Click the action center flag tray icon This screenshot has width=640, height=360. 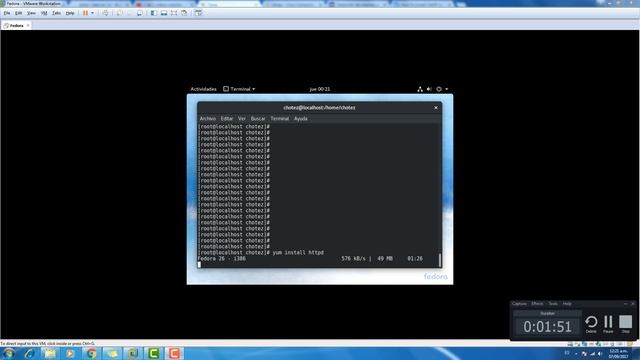pos(584,353)
